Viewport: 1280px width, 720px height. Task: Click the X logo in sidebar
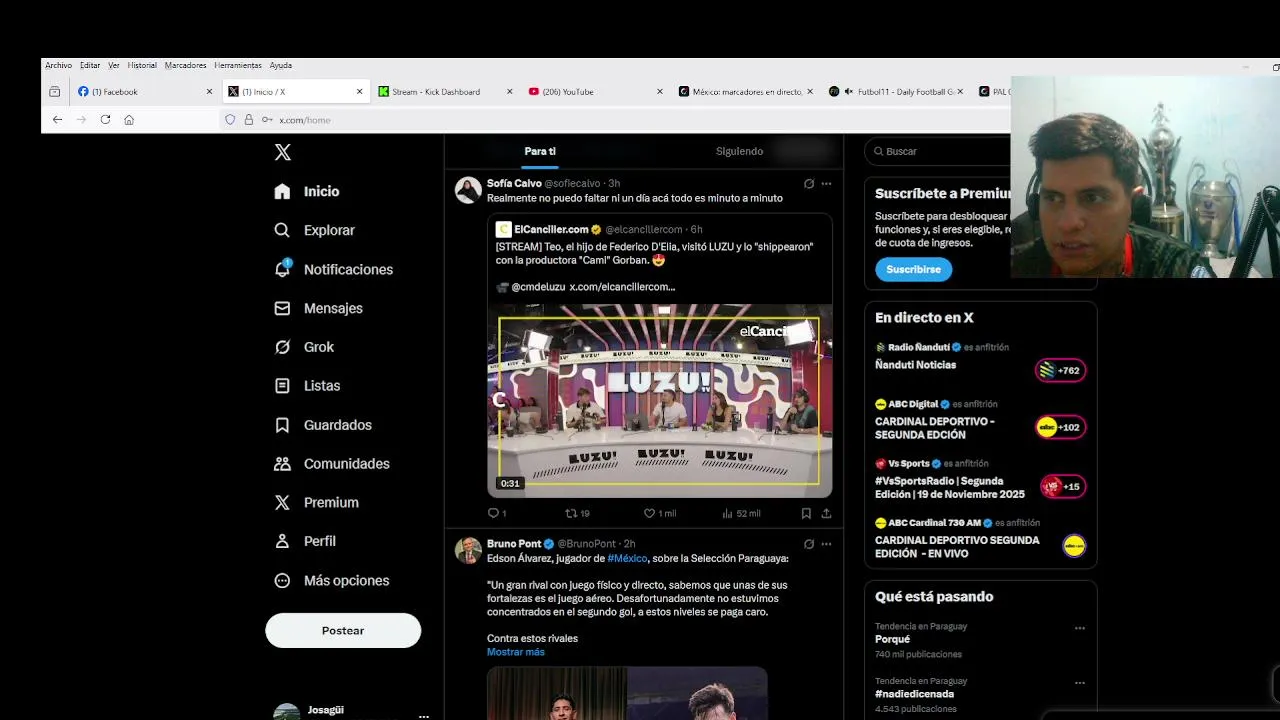[x=283, y=152]
